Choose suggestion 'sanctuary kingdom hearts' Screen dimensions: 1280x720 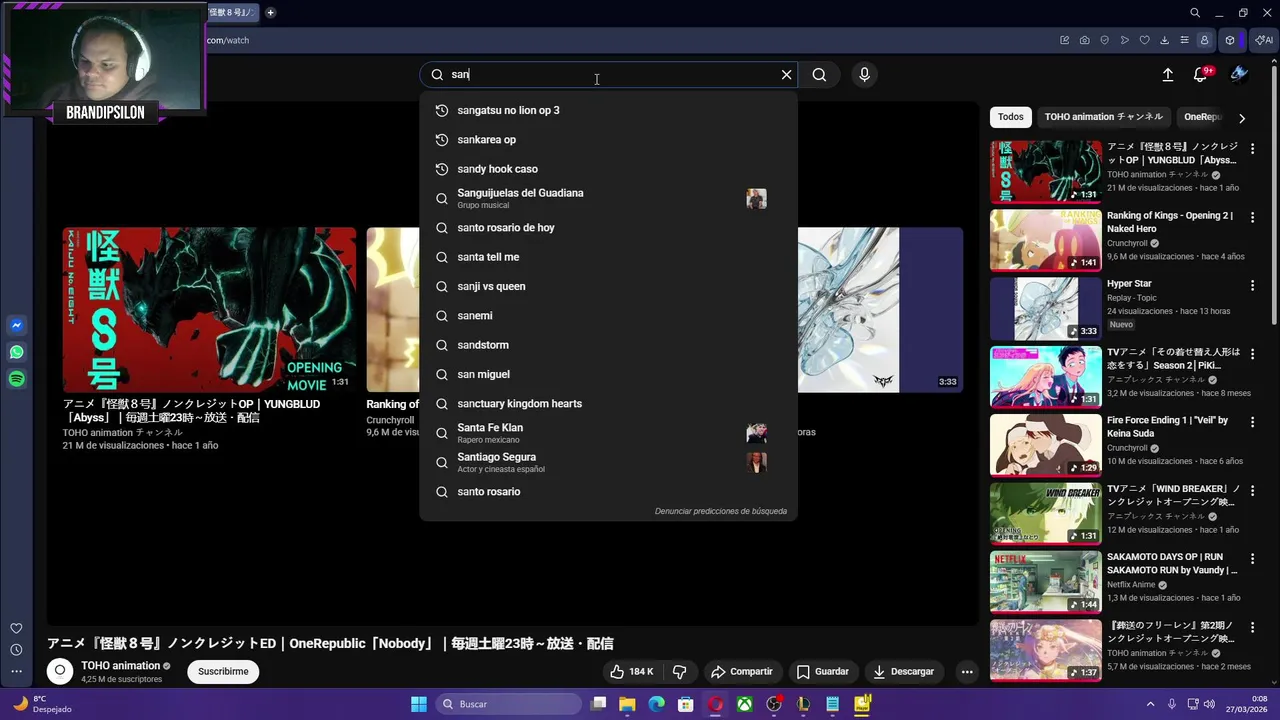608,404
